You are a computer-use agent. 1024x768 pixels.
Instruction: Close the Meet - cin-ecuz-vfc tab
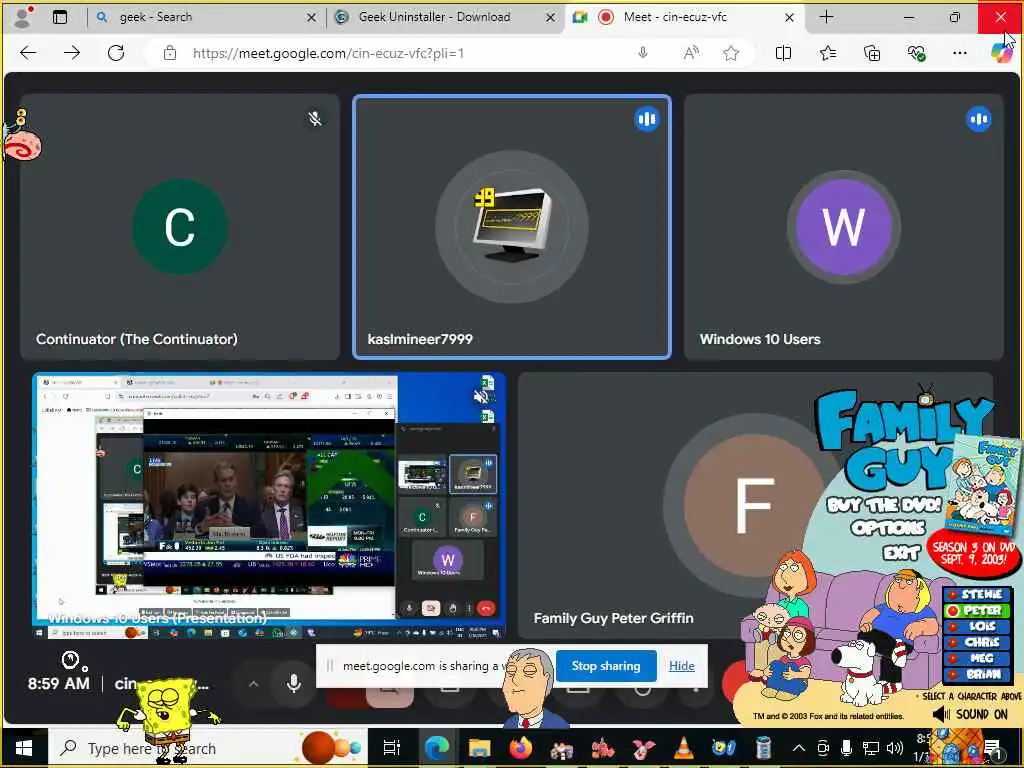pos(789,18)
